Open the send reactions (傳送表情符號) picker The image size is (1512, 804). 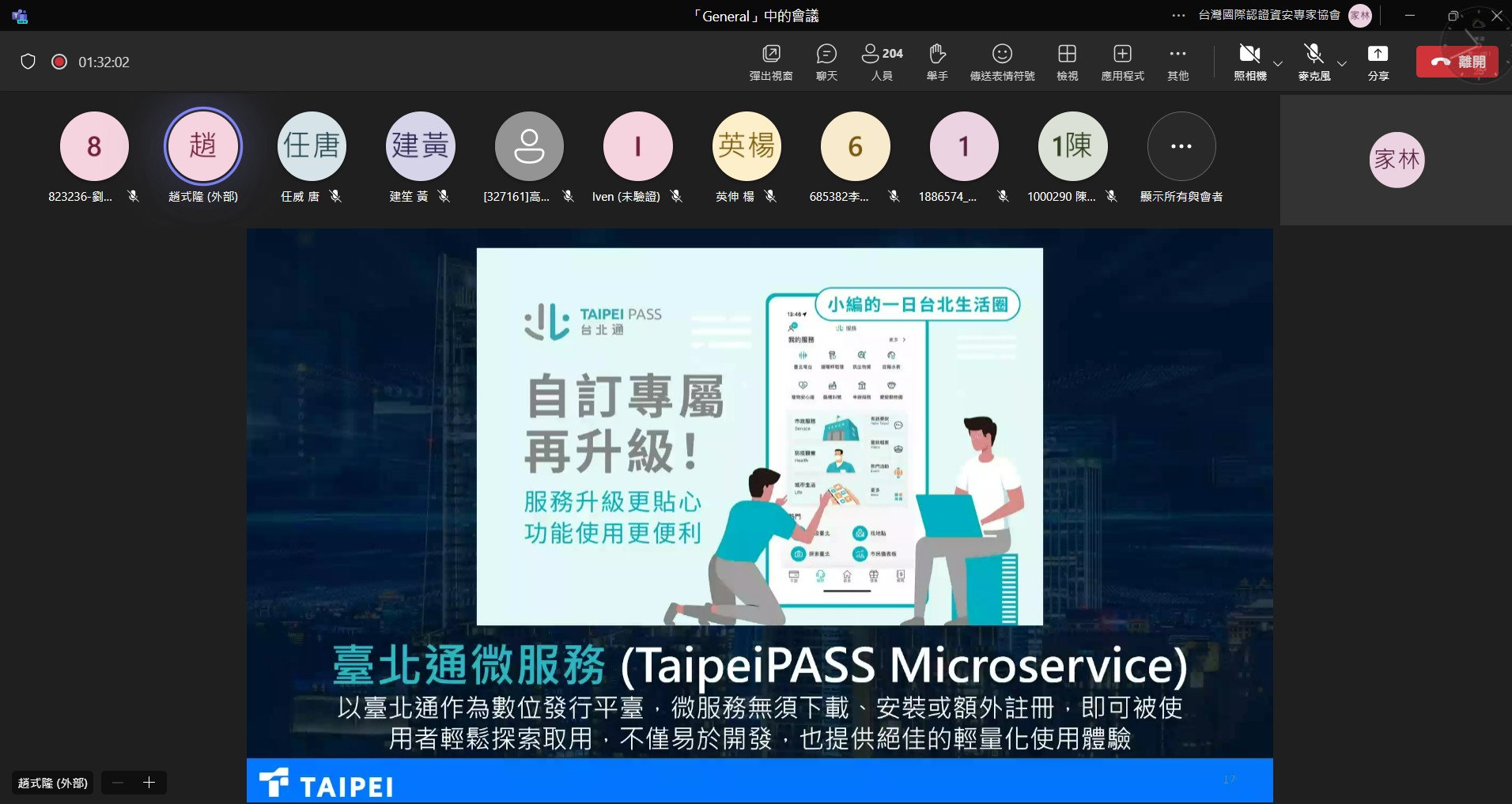tap(1002, 62)
